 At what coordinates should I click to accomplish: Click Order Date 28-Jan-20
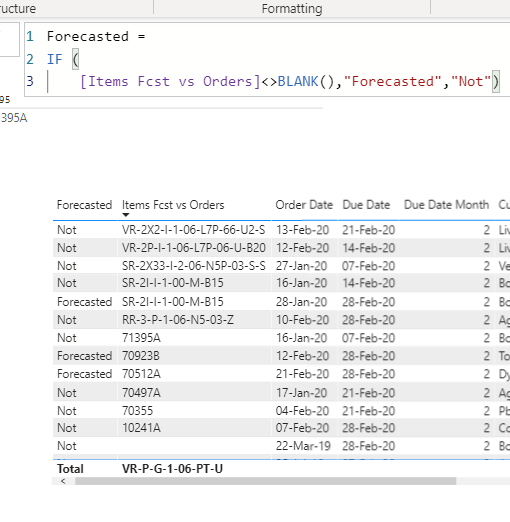[x=301, y=302]
